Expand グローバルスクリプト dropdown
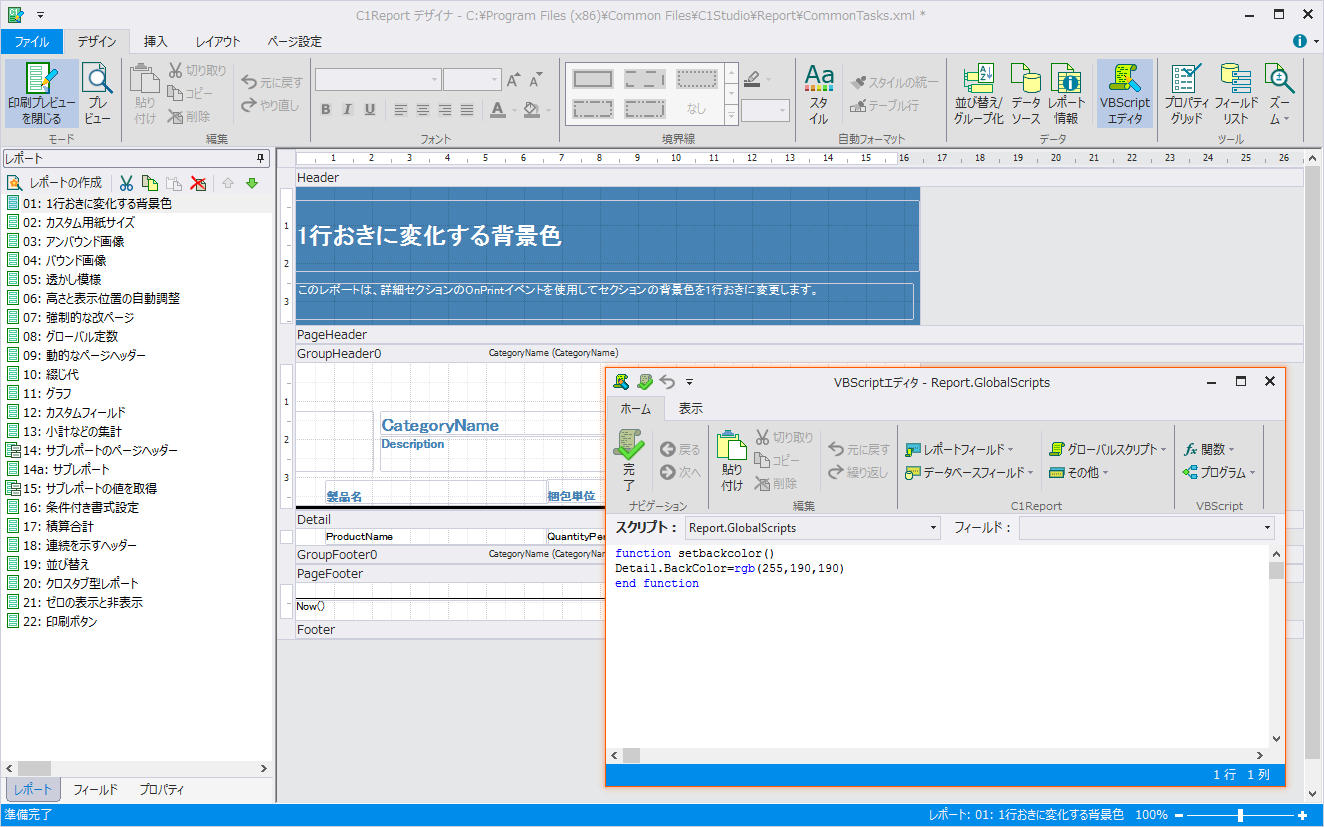Screen dimensions: 1324x827 coord(1108,450)
